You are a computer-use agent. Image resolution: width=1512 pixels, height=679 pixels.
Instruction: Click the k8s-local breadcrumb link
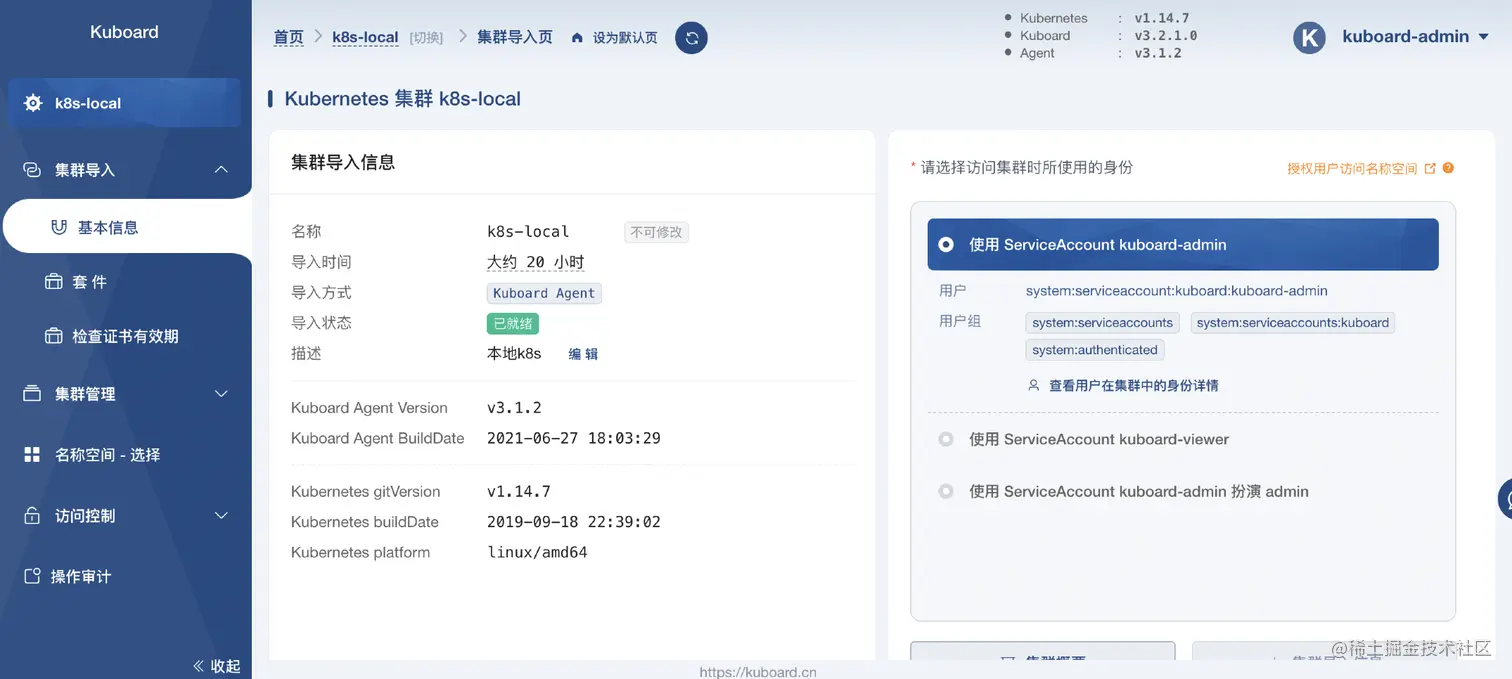coord(366,37)
